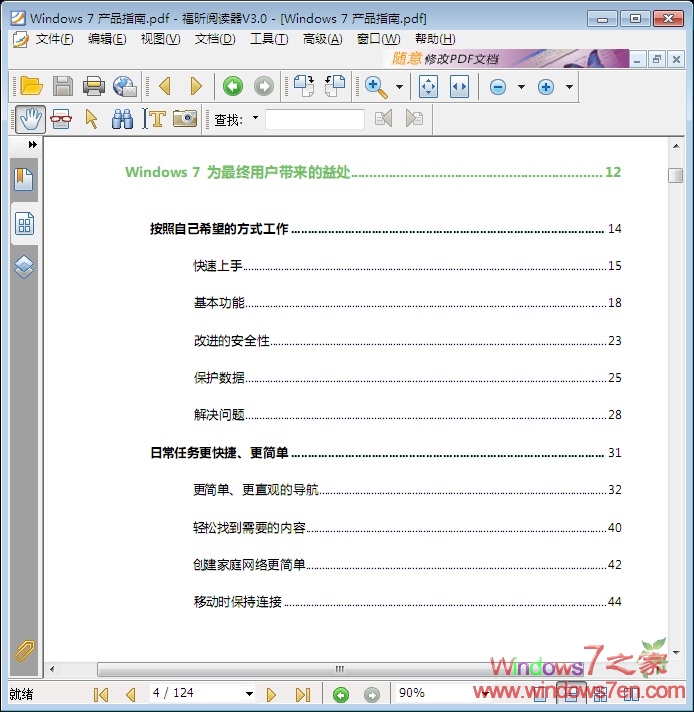The width and height of the screenshot is (694, 712).
Task: Go to previous page in status bar
Action: point(131,695)
